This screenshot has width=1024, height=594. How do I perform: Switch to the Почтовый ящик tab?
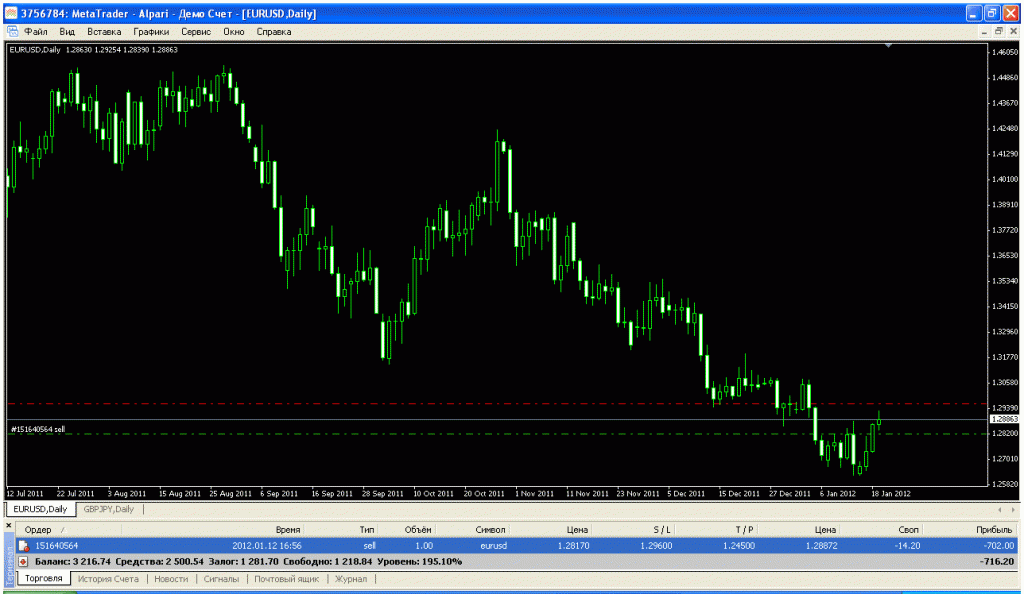(x=286, y=579)
